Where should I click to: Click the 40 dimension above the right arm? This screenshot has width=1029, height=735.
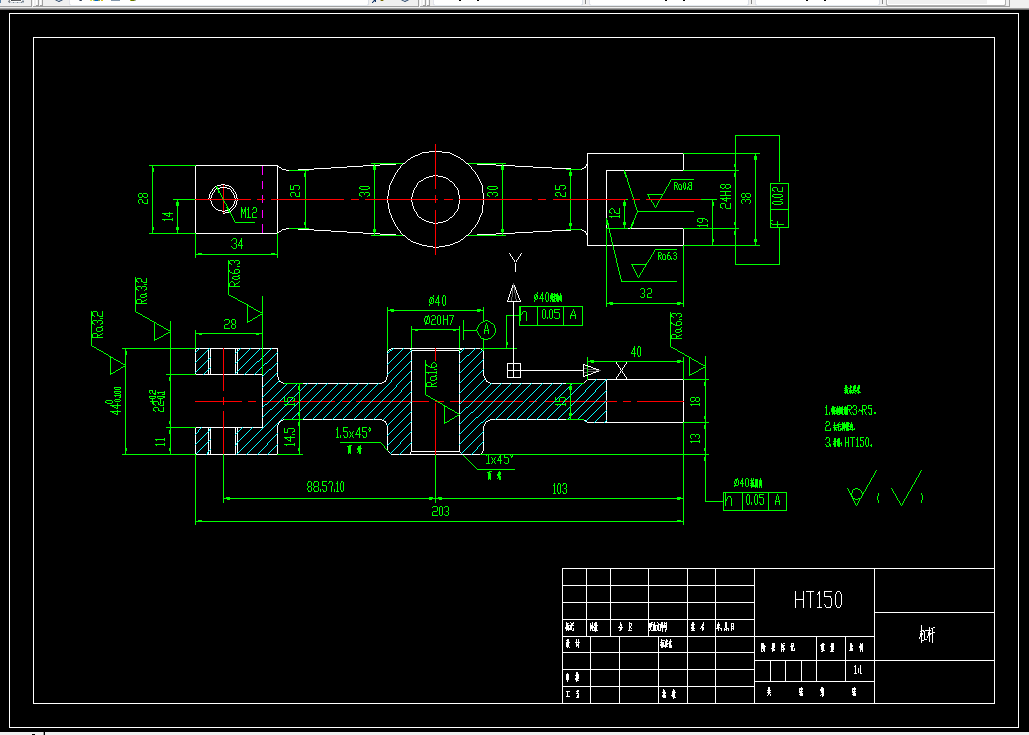tap(635, 352)
